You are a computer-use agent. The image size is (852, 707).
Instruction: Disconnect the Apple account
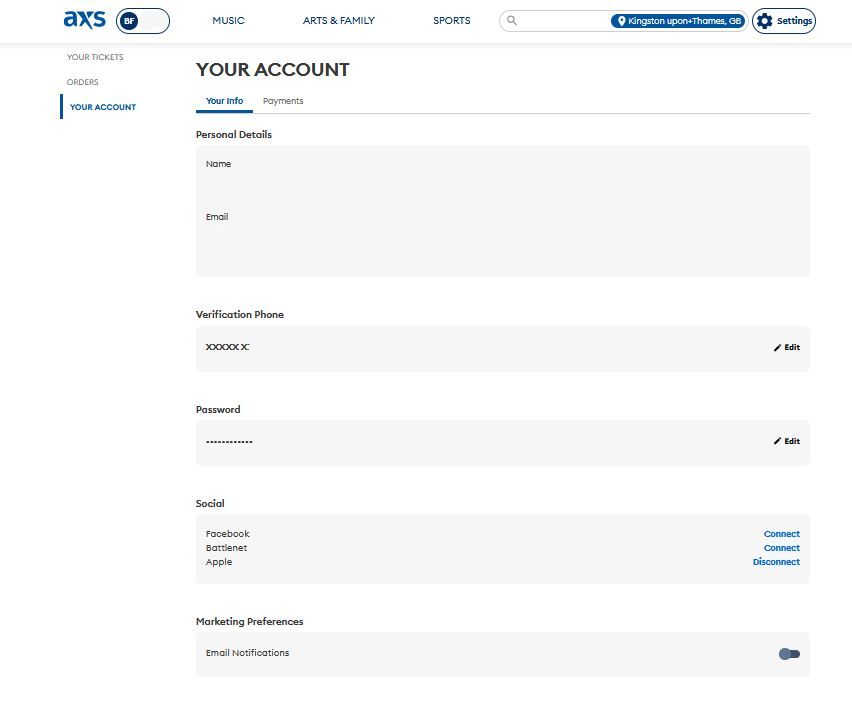(x=776, y=562)
